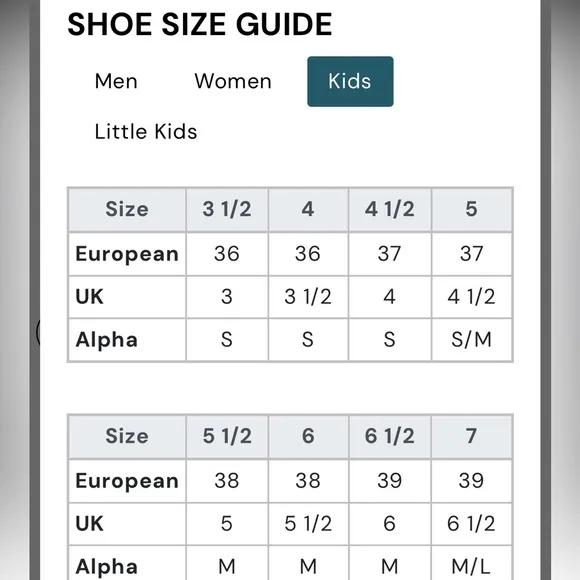Select the UK 6 1/2 value cell
The width and height of the screenshot is (580, 580).
point(472,523)
